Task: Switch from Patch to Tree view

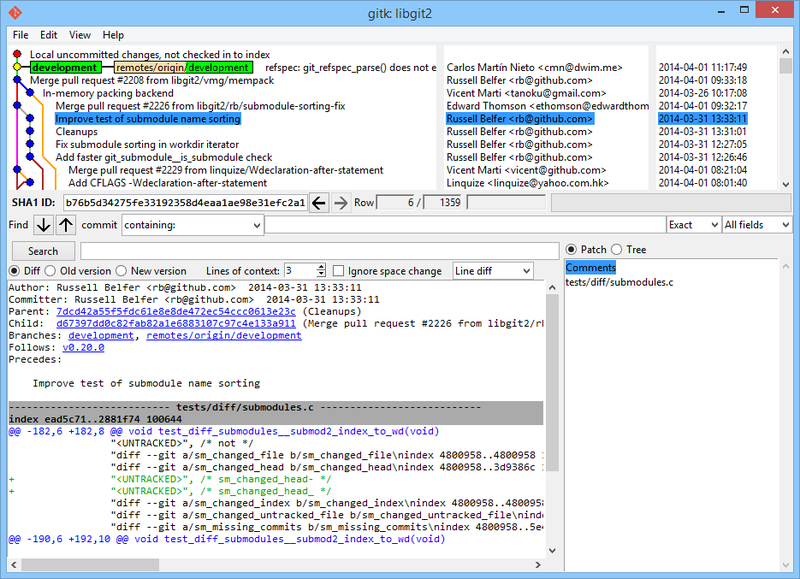Action: [x=618, y=249]
